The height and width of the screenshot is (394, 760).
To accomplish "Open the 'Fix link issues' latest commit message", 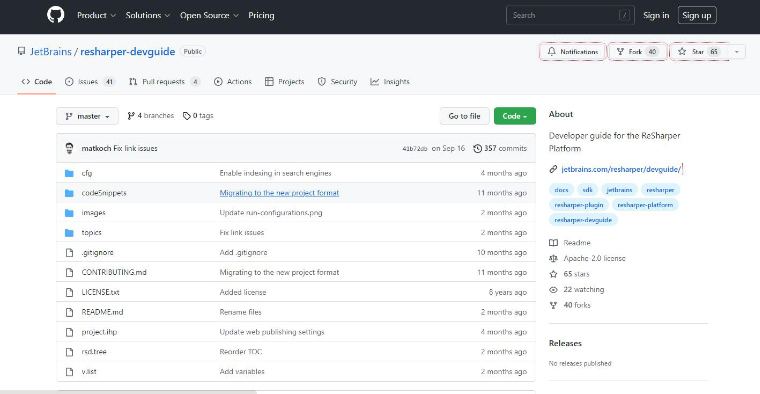I will [x=135, y=148].
